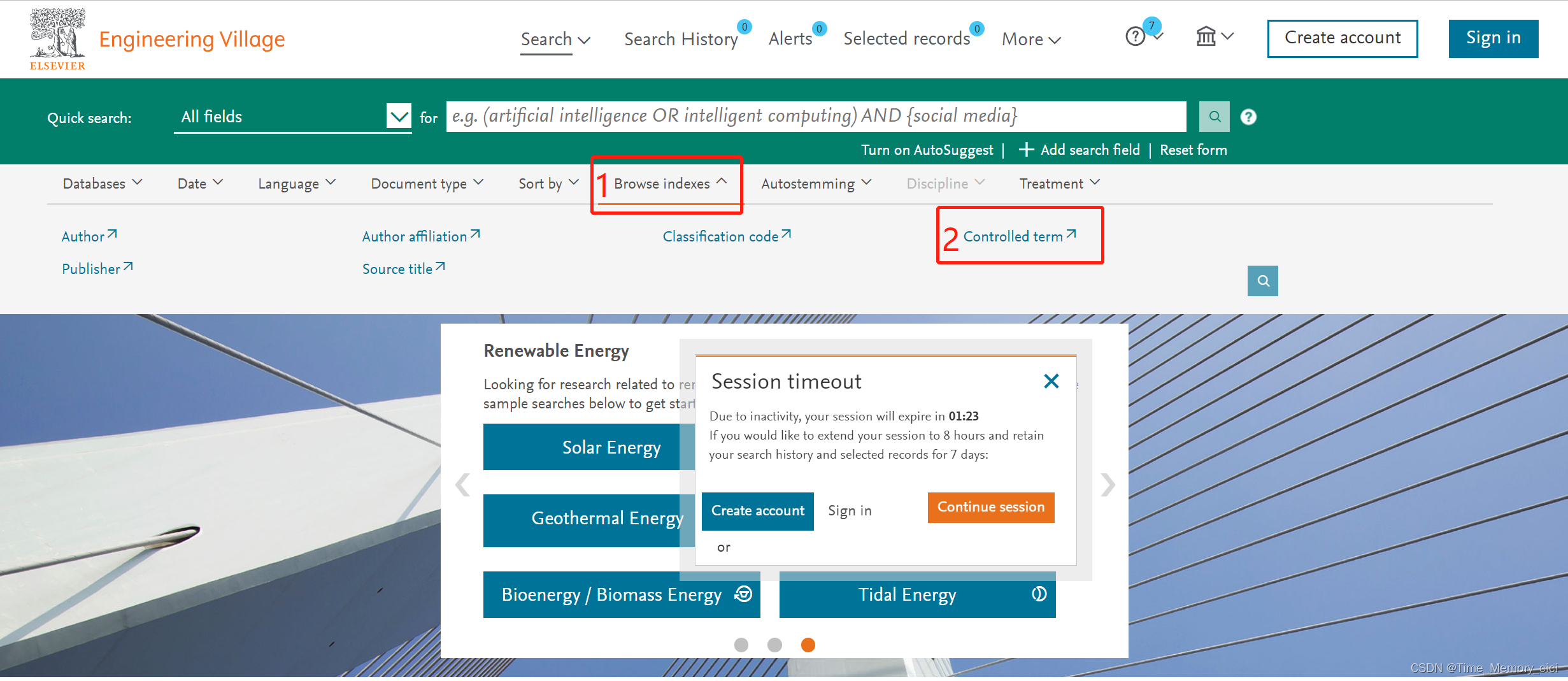Expand the Document type filter
The image size is (1568, 681).
[427, 183]
